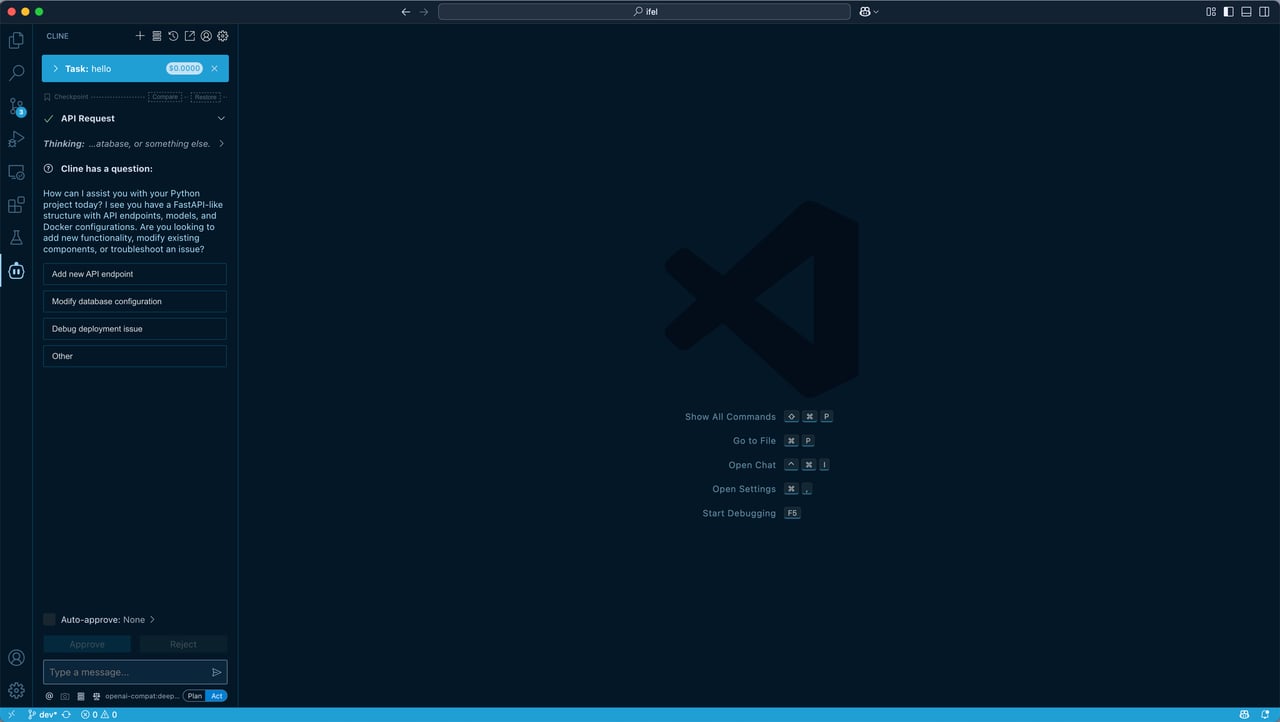The image size is (1280, 722).
Task: Open Source Control view with badge
Action: point(16,106)
